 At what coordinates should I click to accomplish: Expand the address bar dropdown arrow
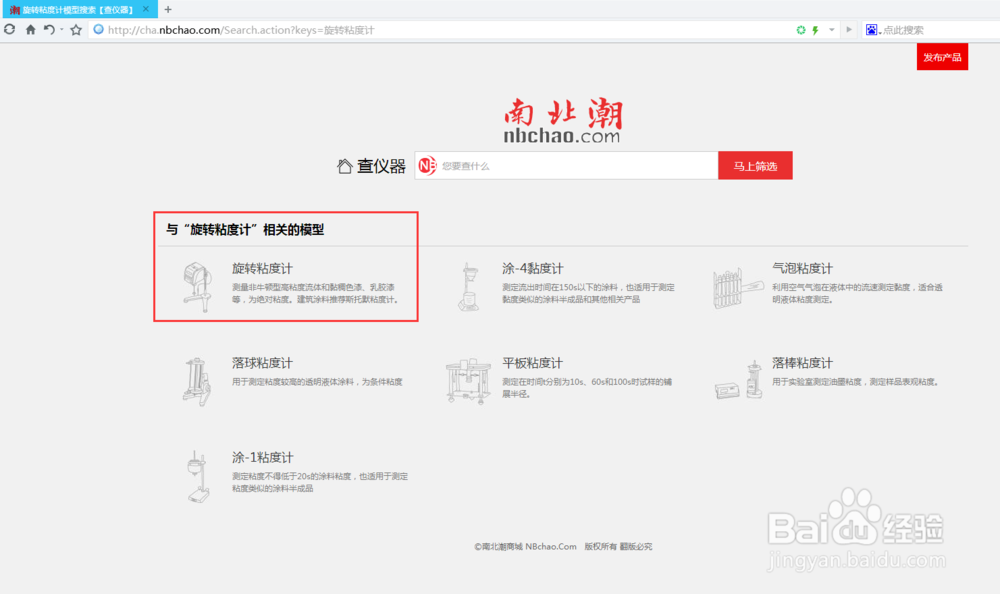click(x=832, y=30)
